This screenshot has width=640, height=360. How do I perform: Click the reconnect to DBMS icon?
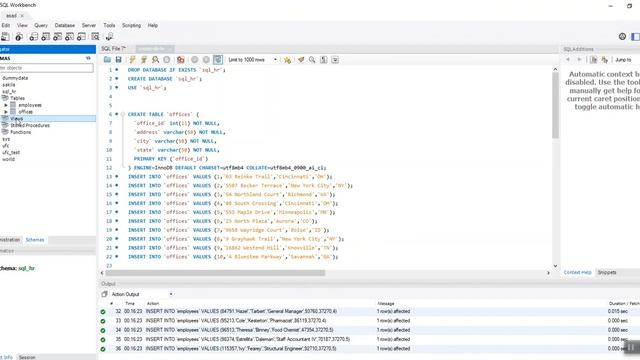click(109, 37)
